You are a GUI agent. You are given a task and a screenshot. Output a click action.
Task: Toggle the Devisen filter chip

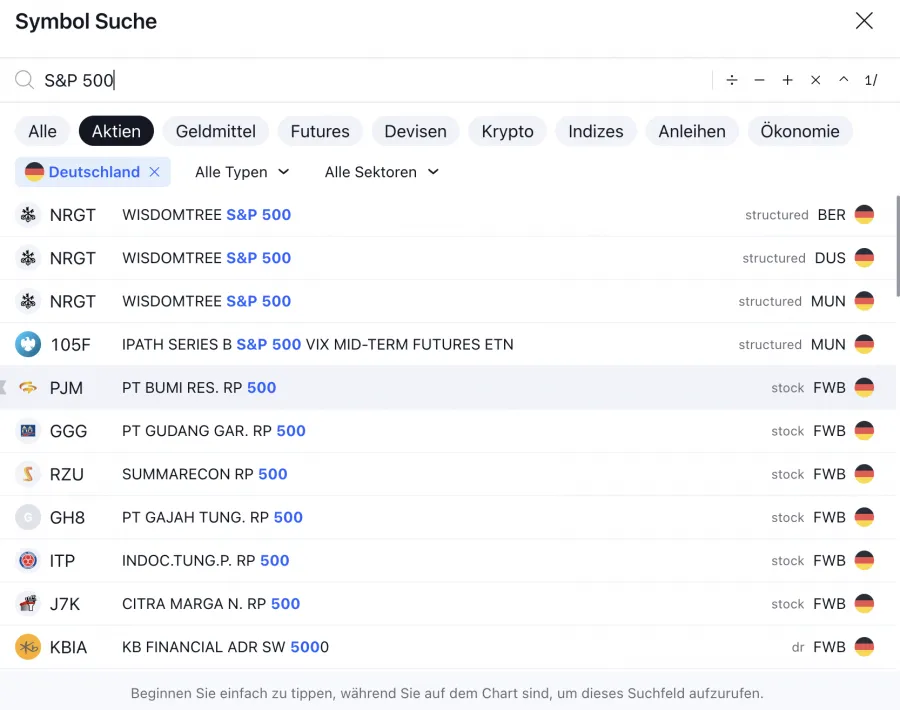point(415,131)
